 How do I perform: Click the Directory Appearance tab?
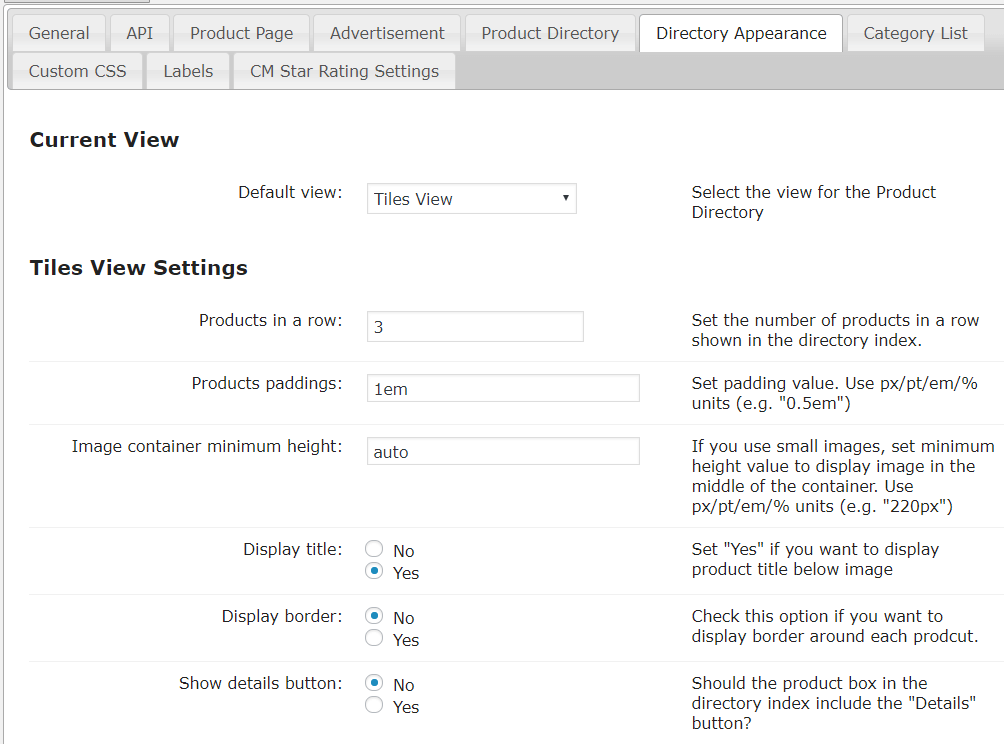(x=741, y=33)
